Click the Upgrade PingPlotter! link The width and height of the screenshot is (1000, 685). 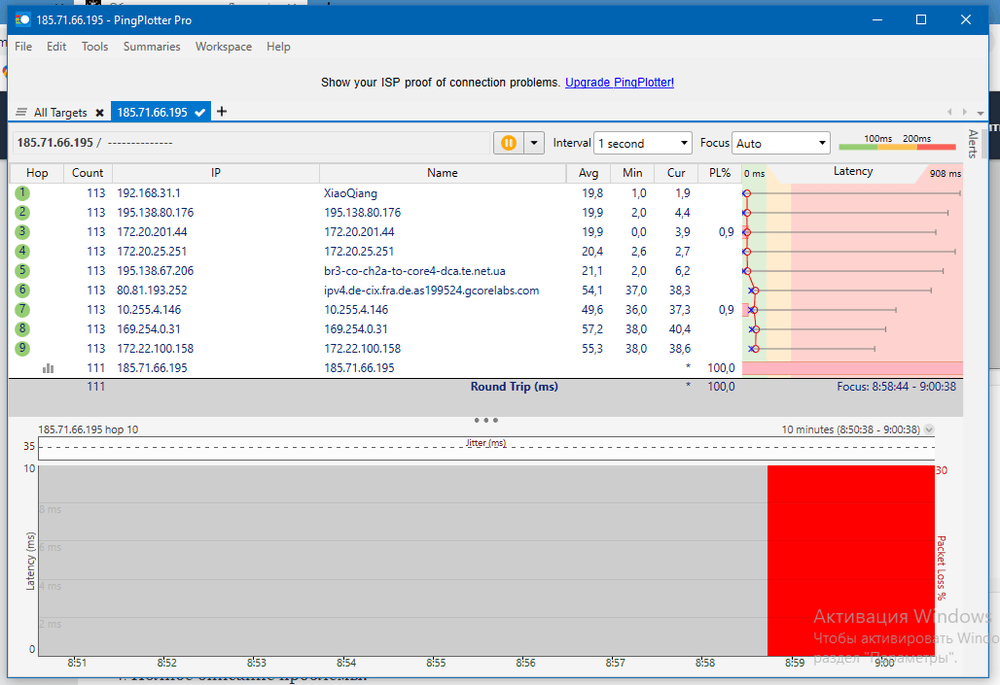tap(619, 82)
